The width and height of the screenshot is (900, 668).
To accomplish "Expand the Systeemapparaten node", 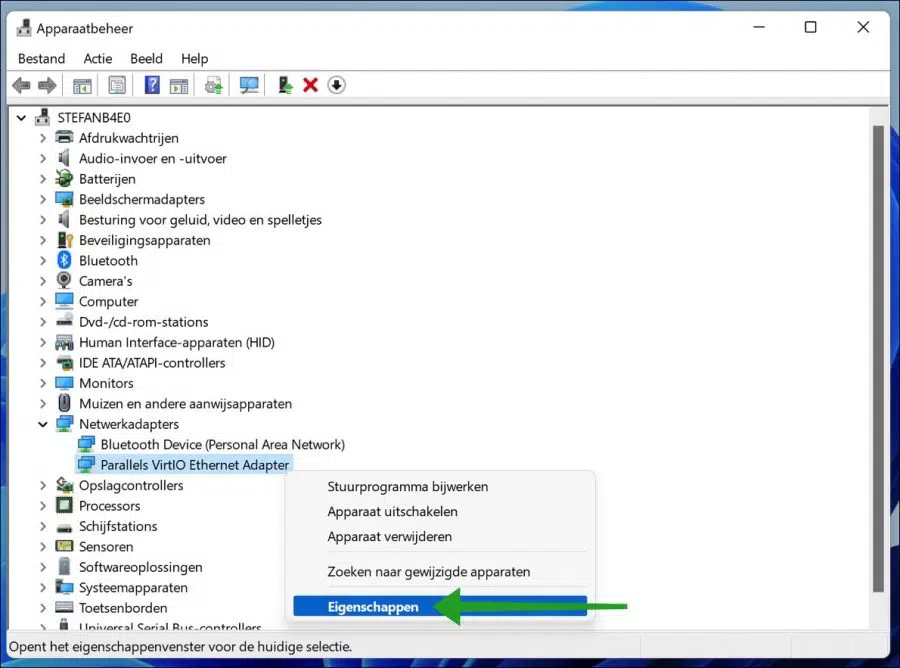I will click(x=43, y=587).
